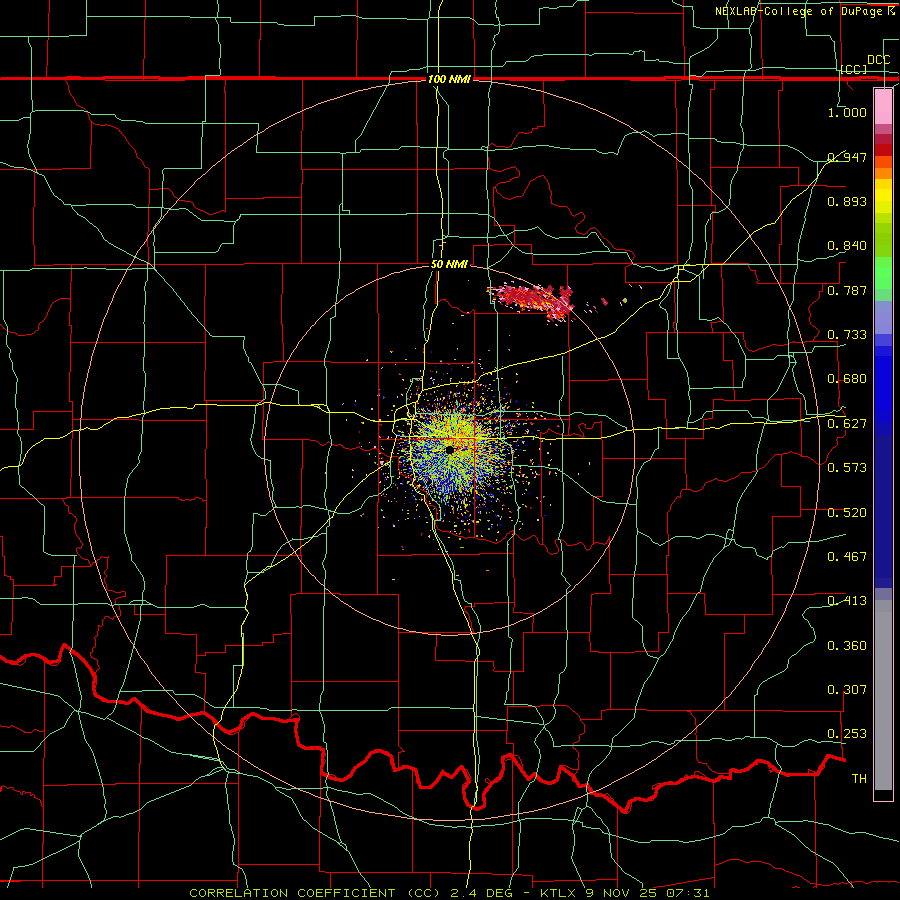Click the 0.893 legend value
Screen dimensions: 900x900
click(847, 201)
